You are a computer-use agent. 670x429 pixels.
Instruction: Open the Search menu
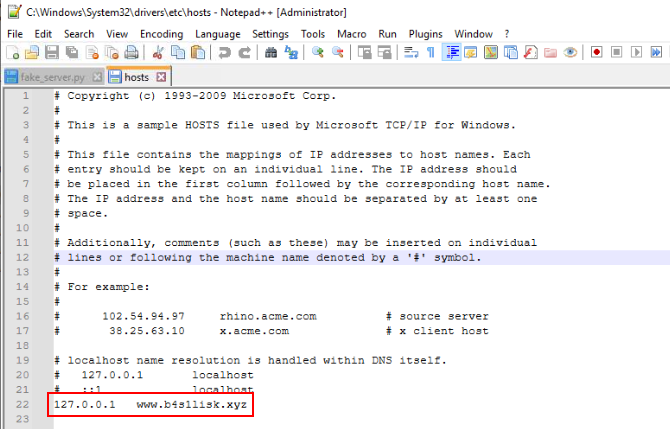pyautogui.click(x=79, y=34)
